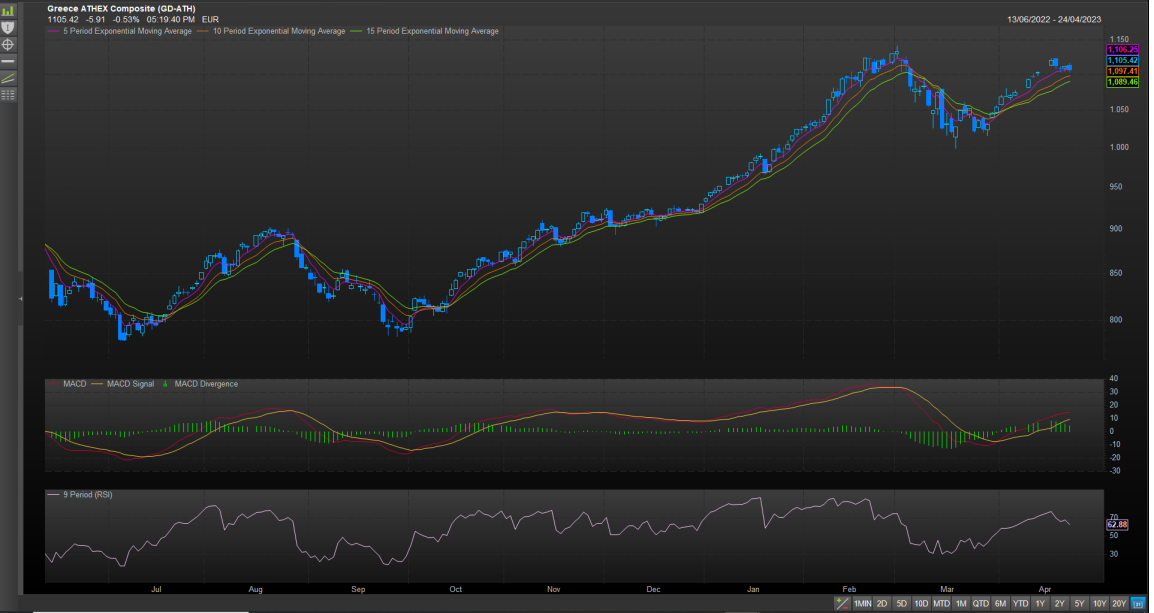Click the add/remove indicator plus-minus icon
The image size is (1154, 613).
[x=841, y=604]
